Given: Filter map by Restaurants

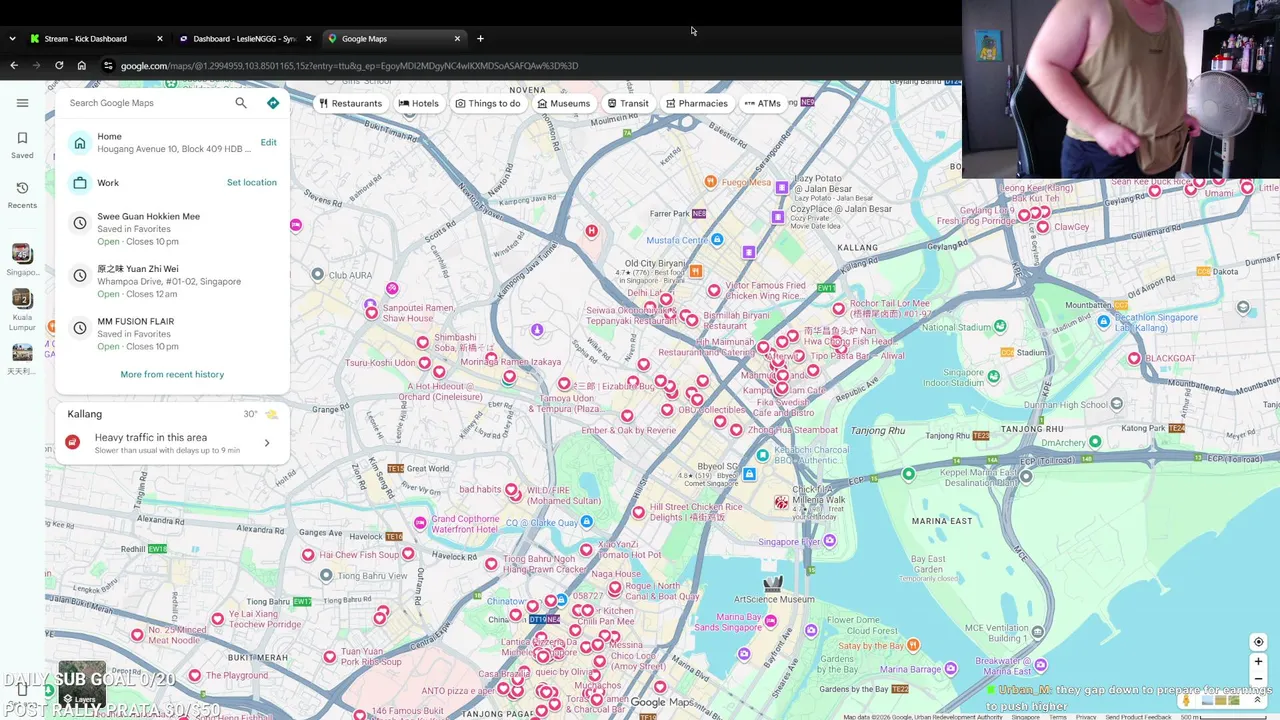Looking at the screenshot, I should (x=350, y=103).
